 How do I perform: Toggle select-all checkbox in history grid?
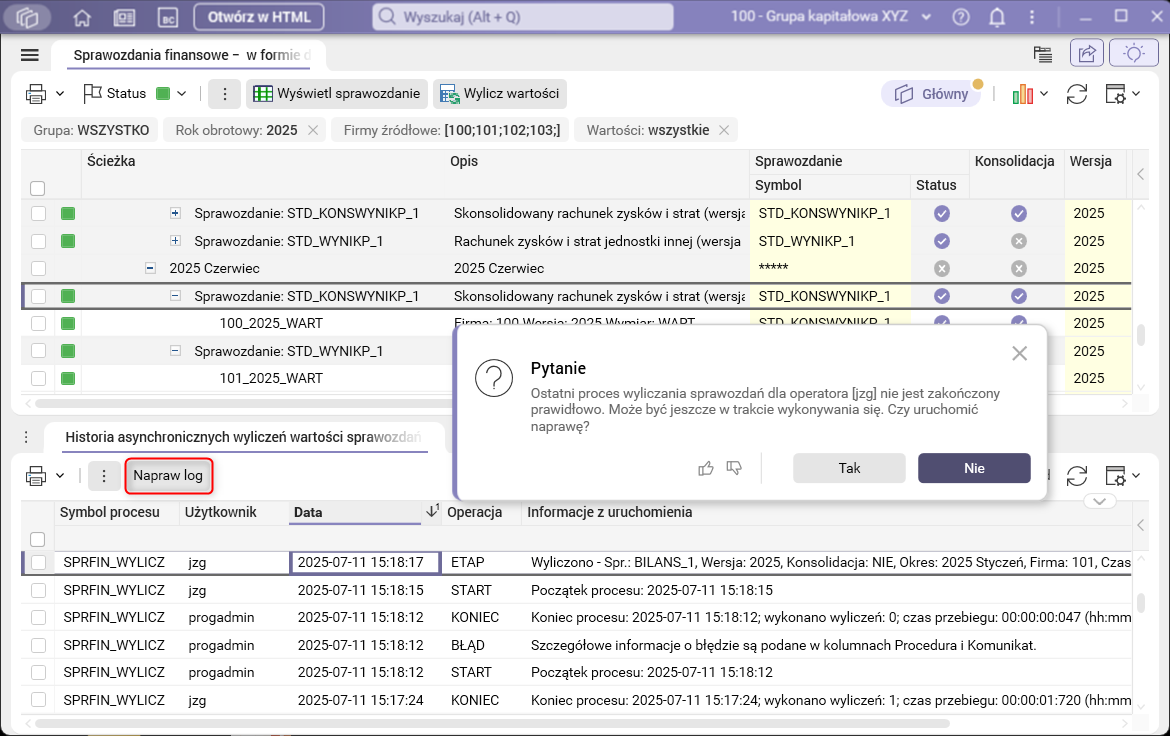pyautogui.click(x=37, y=539)
